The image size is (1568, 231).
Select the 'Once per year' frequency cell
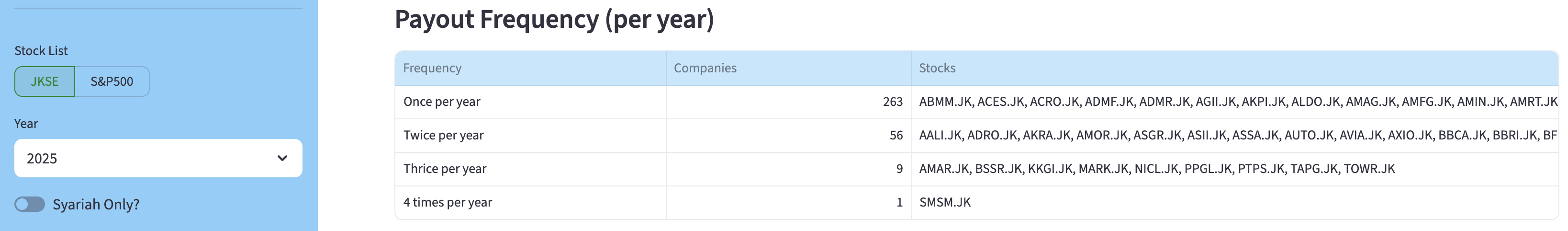pos(442,102)
